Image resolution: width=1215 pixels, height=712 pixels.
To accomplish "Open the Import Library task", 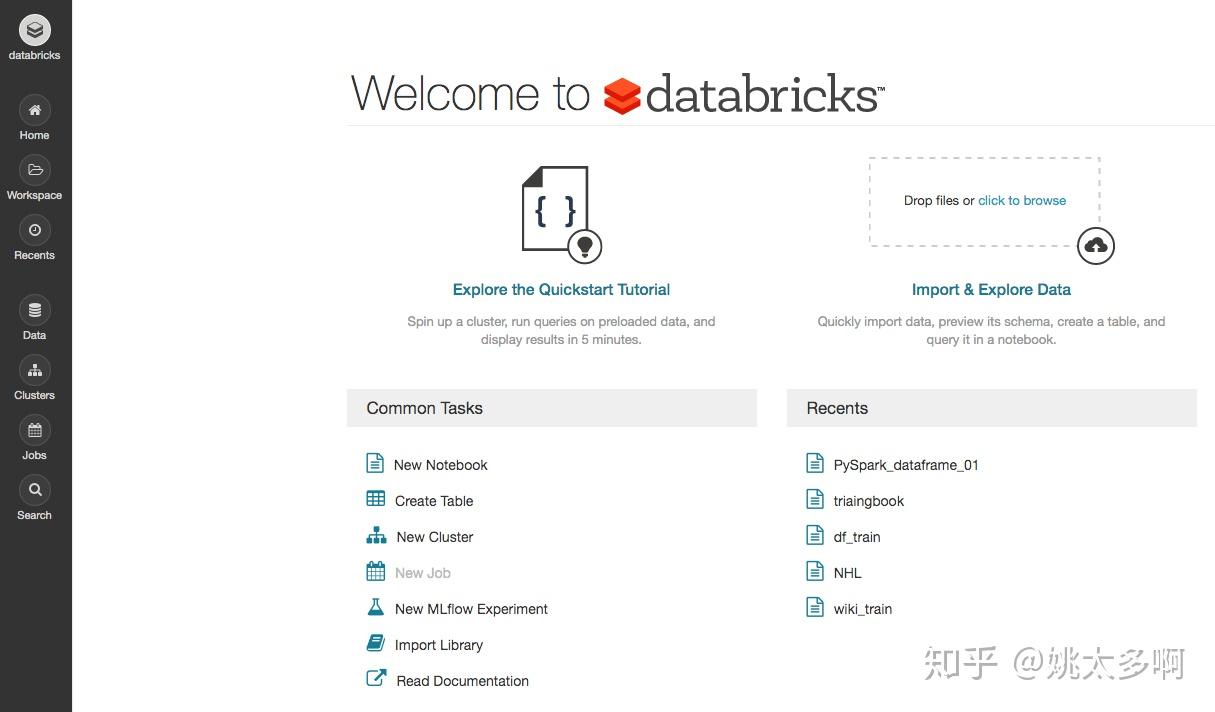I will coord(438,645).
